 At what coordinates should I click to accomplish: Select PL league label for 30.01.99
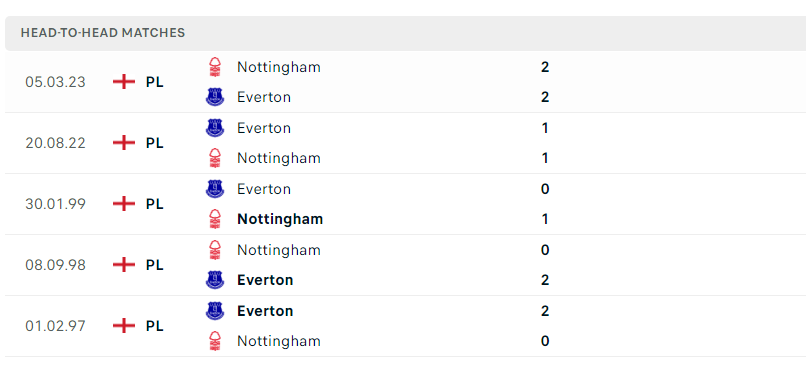point(155,204)
